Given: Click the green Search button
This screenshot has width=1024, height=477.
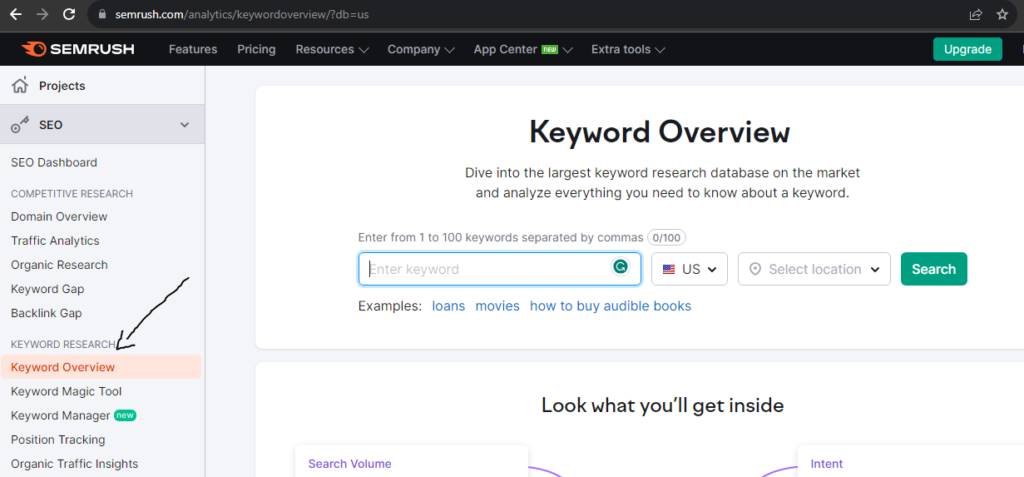Looking at the screenshot, I should coord(934,269).
